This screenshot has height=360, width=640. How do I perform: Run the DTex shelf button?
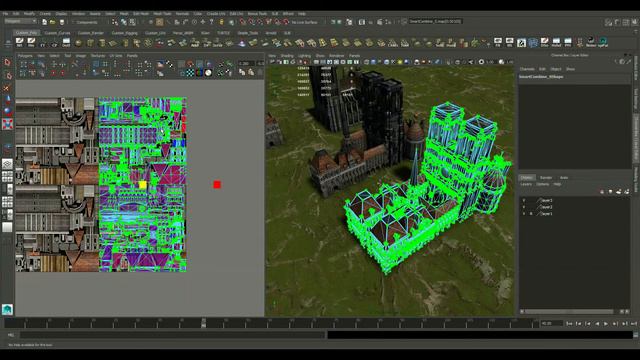pyautogui.click(x=544, y=42)
